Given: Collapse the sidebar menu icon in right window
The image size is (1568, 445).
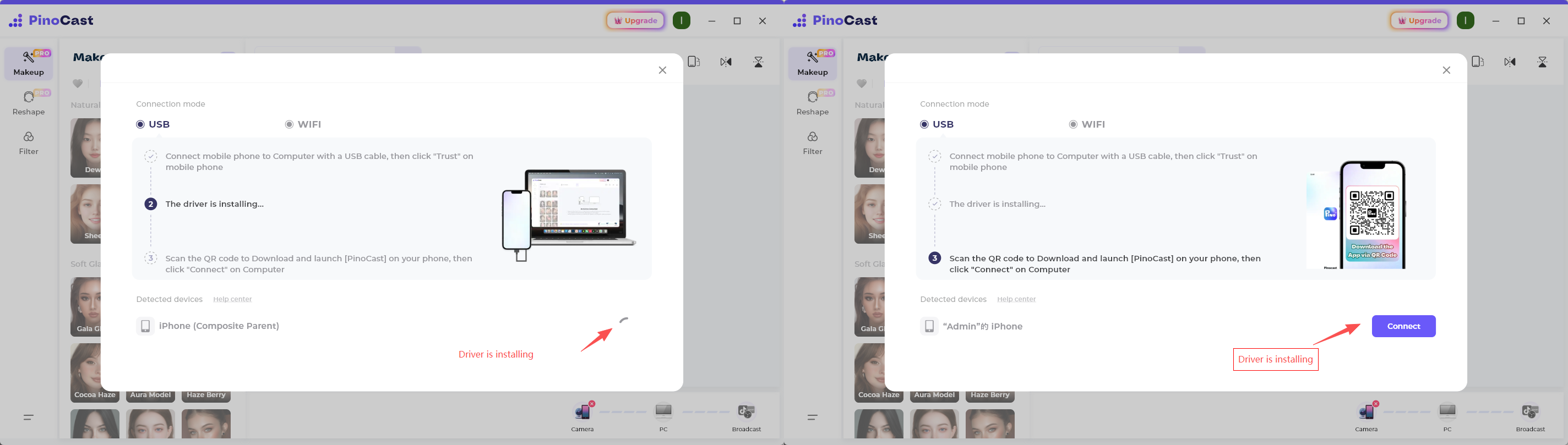Looking at the screenshot, I should pyautogui.click(x=813, y=417).
